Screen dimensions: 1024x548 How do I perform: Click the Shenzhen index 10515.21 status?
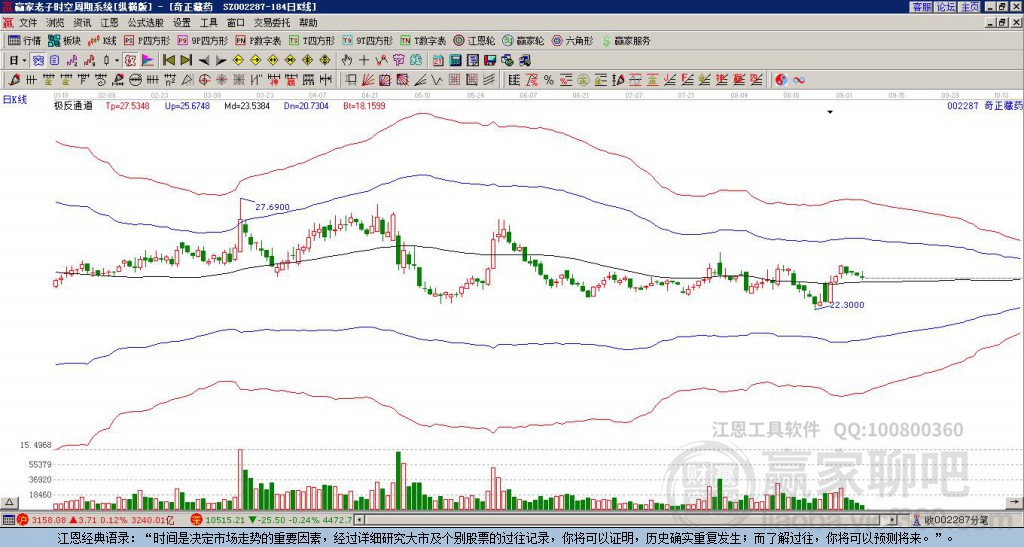(227, 520)
